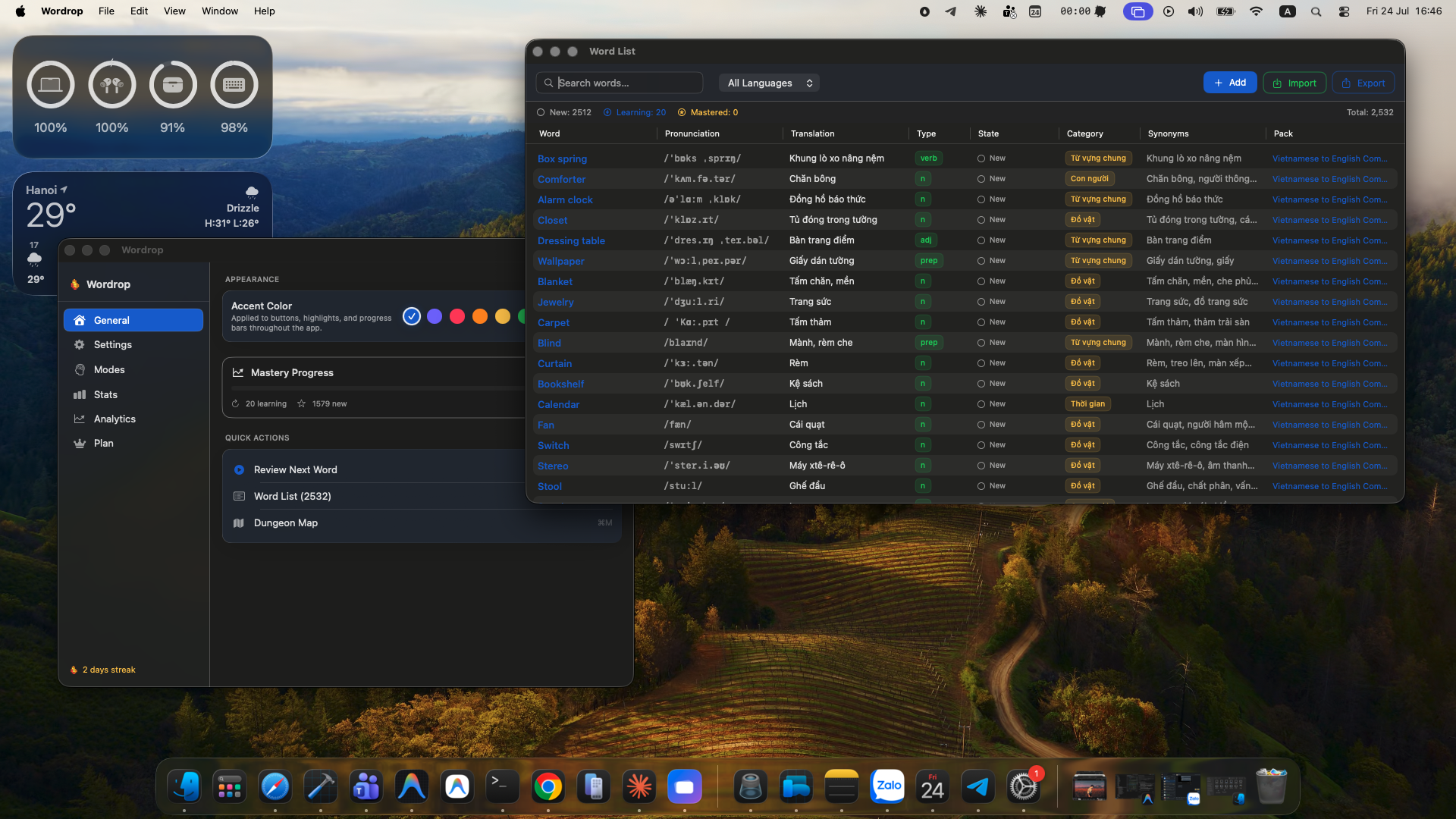Open Xcode from the dock
The width and height of the screenshot is (1456, 819).
pos(321,786)
